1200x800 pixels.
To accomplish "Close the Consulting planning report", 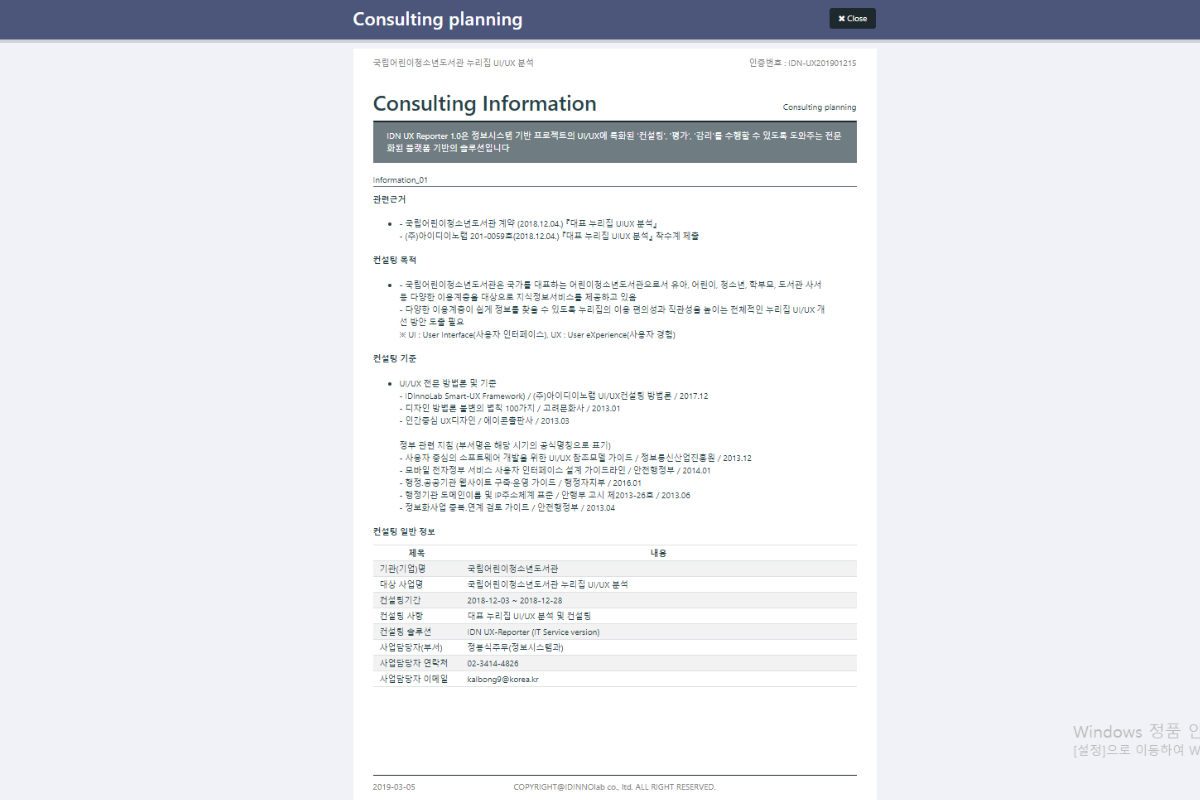I will pyautogui.click(x=852, y=18).
